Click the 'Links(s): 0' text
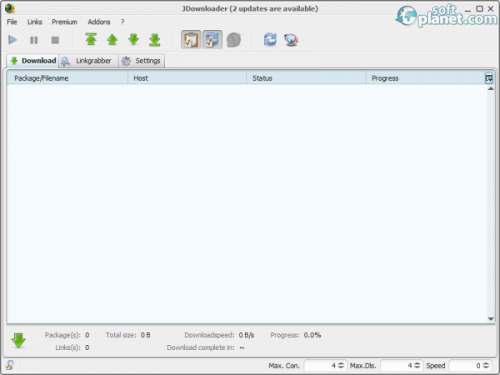This screenshot has height=375, width=500. click(72, 348)
